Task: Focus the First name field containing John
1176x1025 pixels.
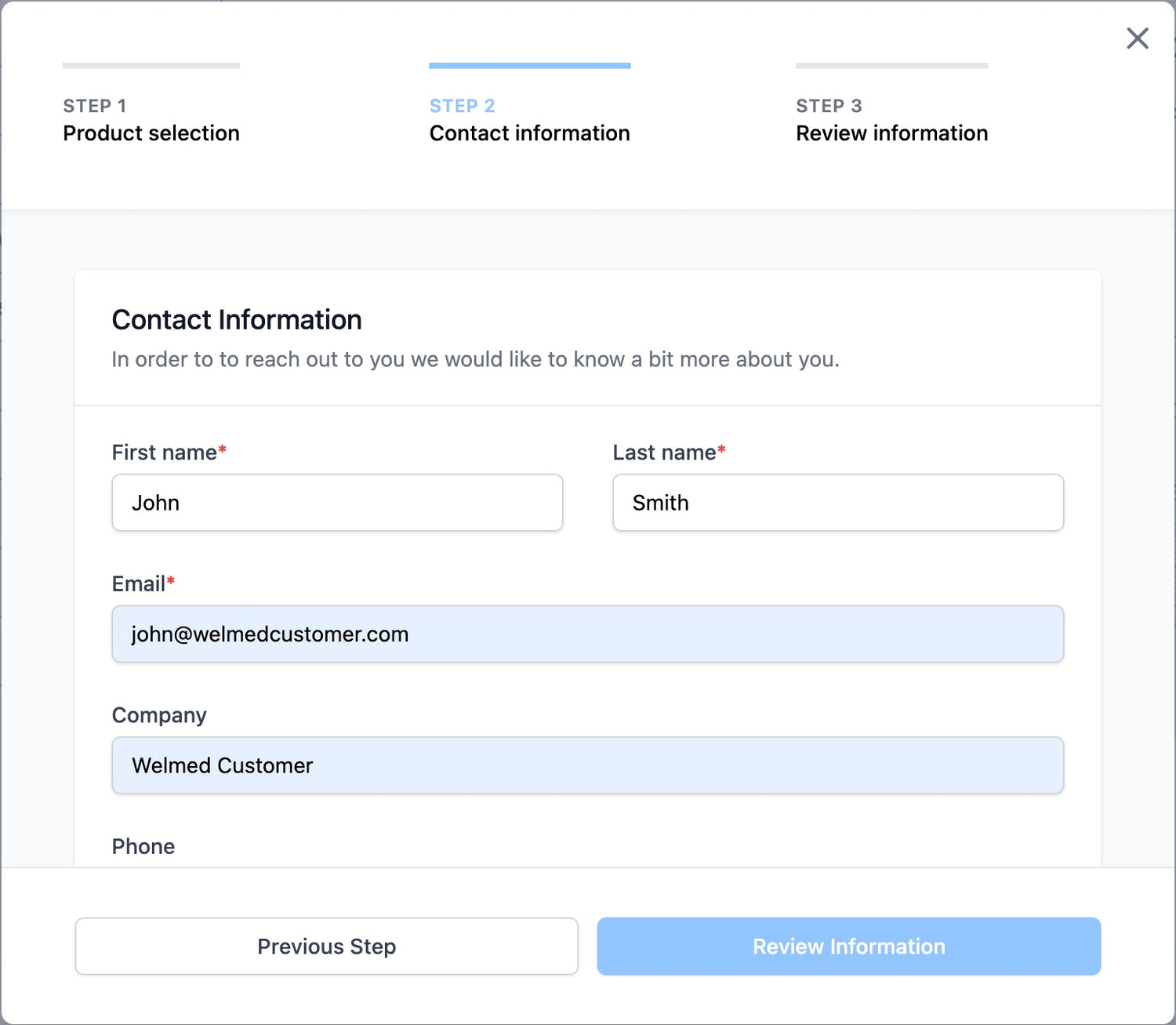Action: pyautogui.click(x=337, y=503)
